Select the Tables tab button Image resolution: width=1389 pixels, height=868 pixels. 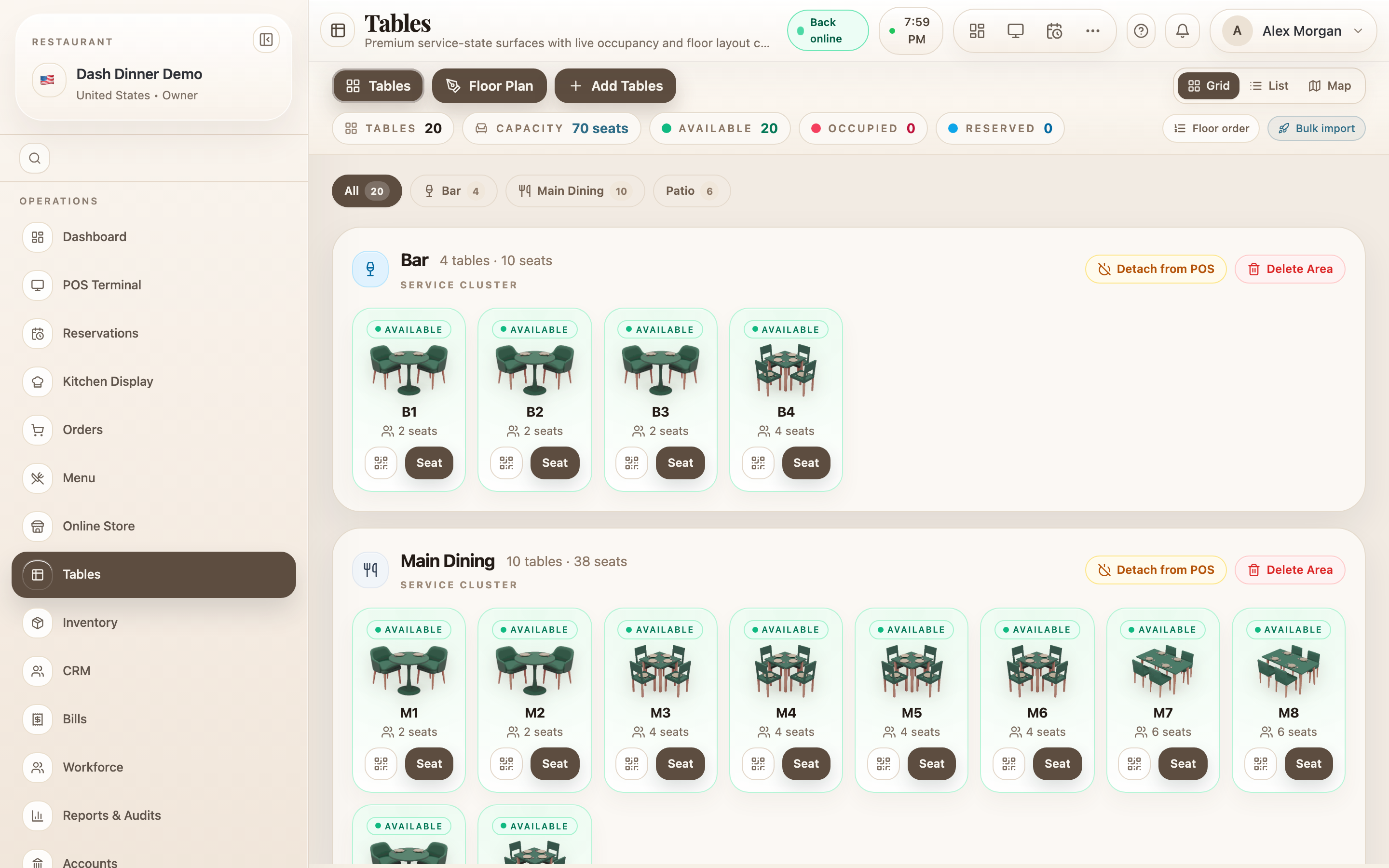click(x=378, y=85)
